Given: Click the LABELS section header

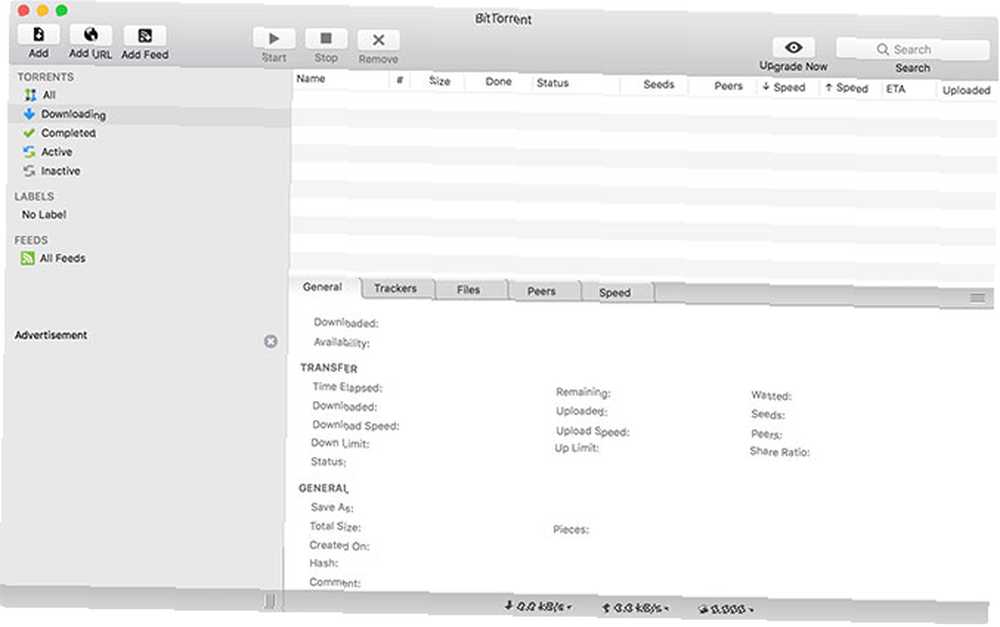Looking at the screenshot, I should [34, 196].
